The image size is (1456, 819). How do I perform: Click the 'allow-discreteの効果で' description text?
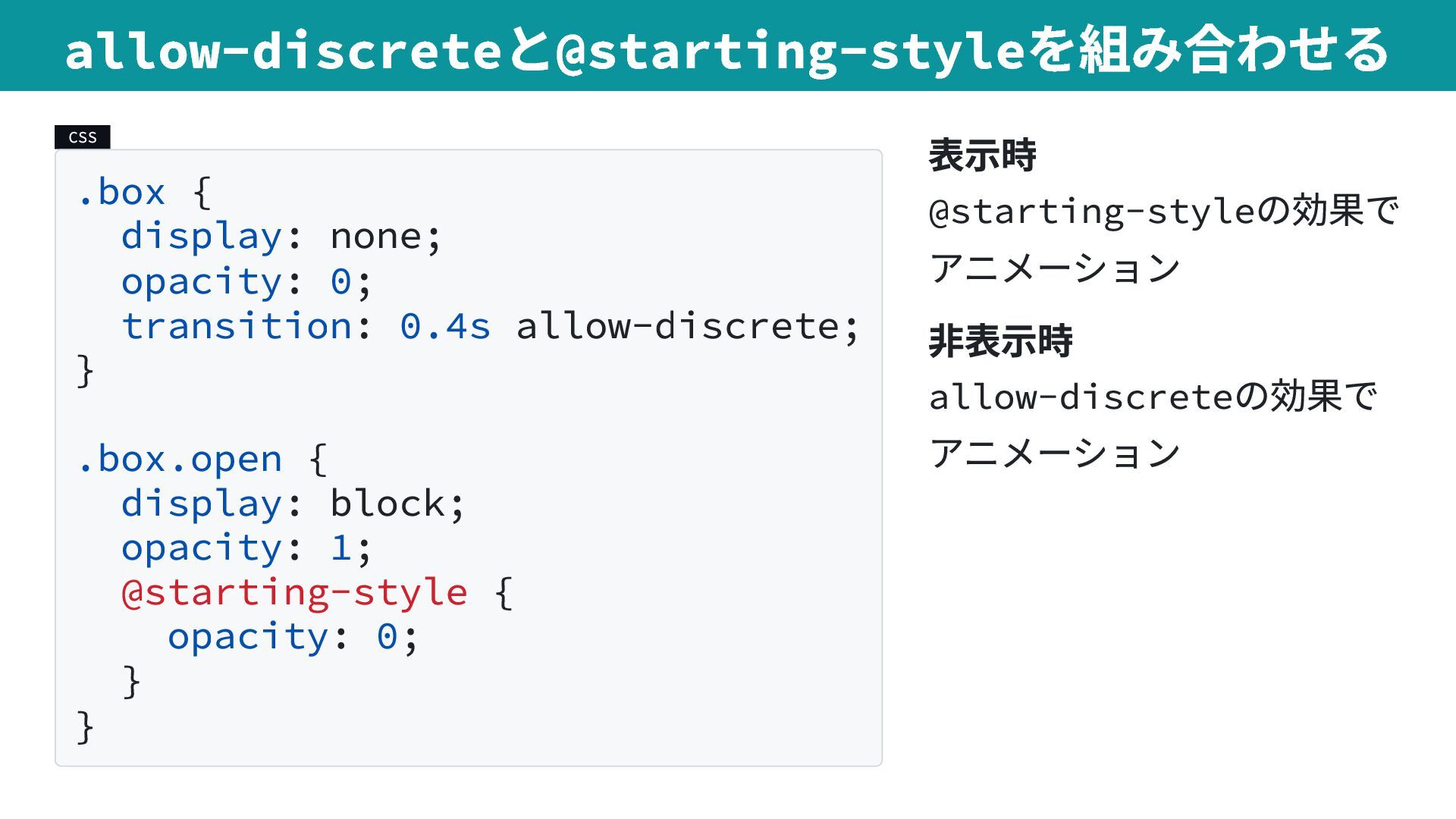[x=1153, y=397]
